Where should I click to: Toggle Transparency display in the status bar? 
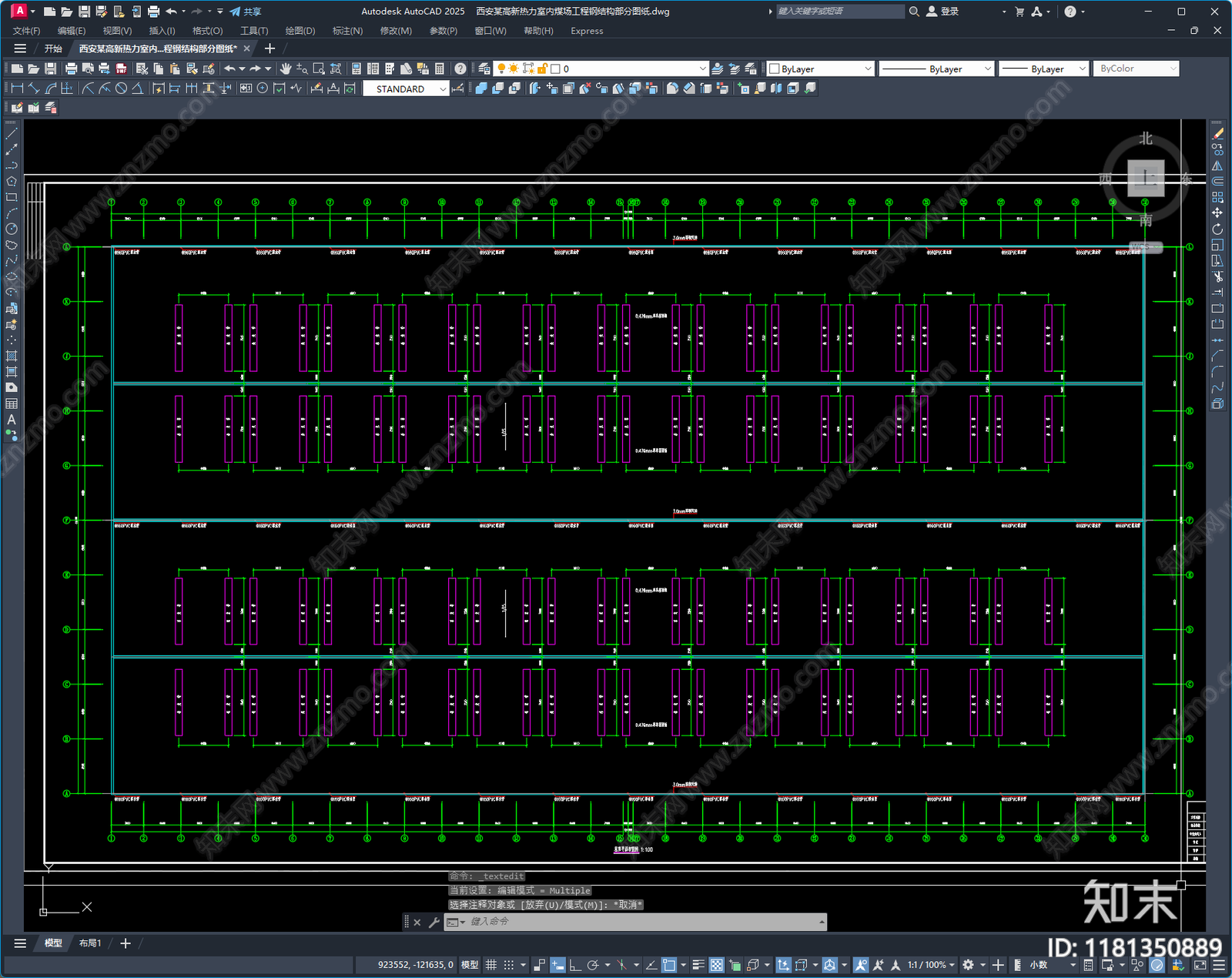coord(717,965)
